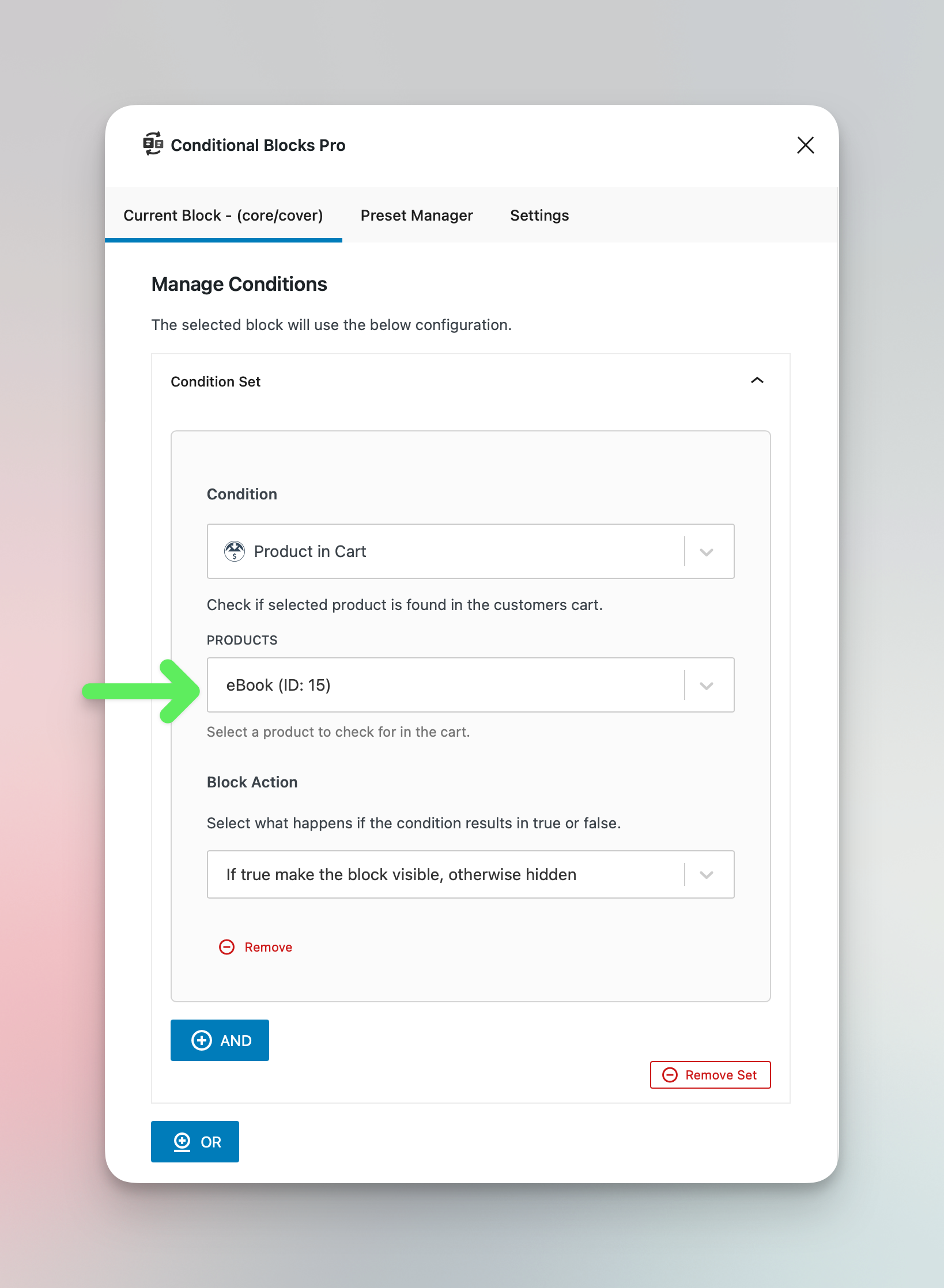Screen dimensions: 944x1288
Task: Close the Conditional Blocks Pro dialog
Action: tap(805, 145)
